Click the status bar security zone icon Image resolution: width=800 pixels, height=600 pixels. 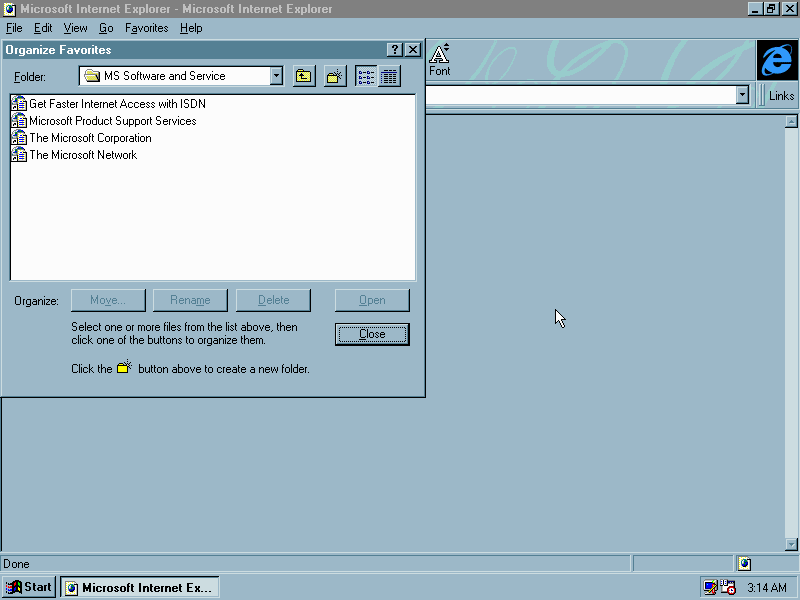744,564
